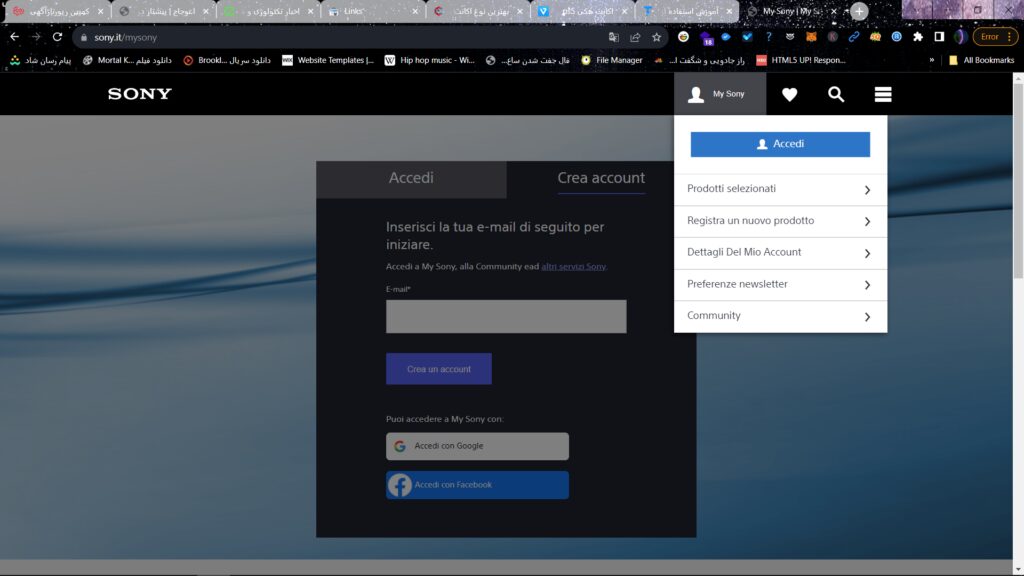Switch to the Links browser tab
This screenshot has height=576, width=1024.
click(x=372, y=11)
